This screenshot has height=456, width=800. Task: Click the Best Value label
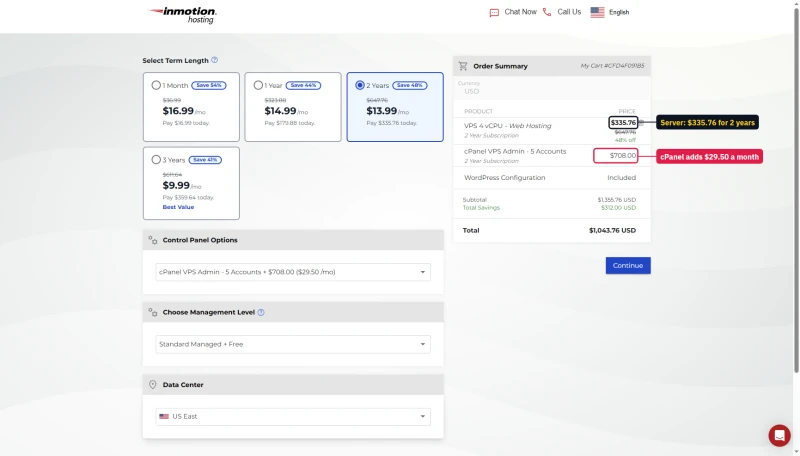coord(178,207)
